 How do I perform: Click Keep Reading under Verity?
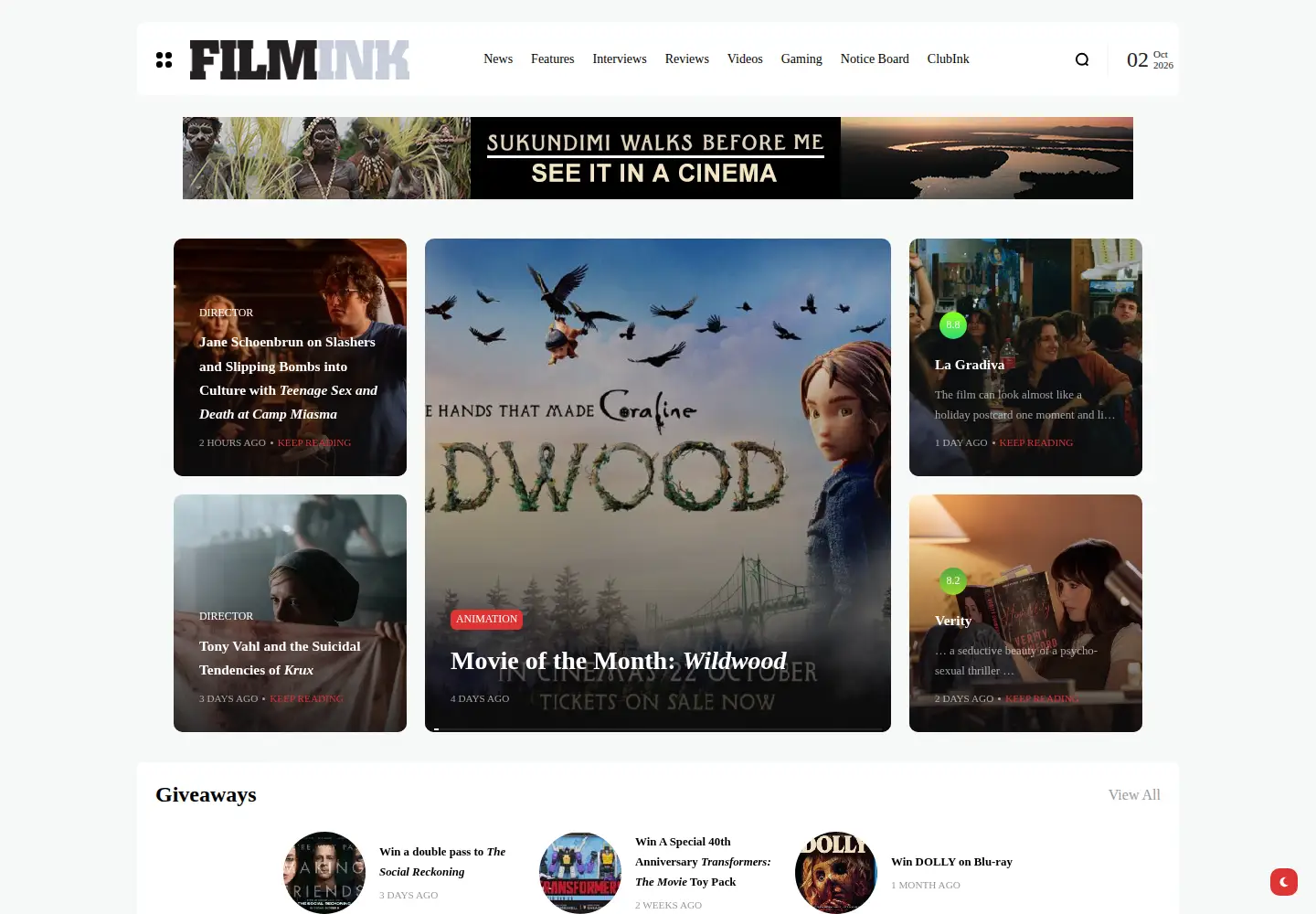(1042, 698)
